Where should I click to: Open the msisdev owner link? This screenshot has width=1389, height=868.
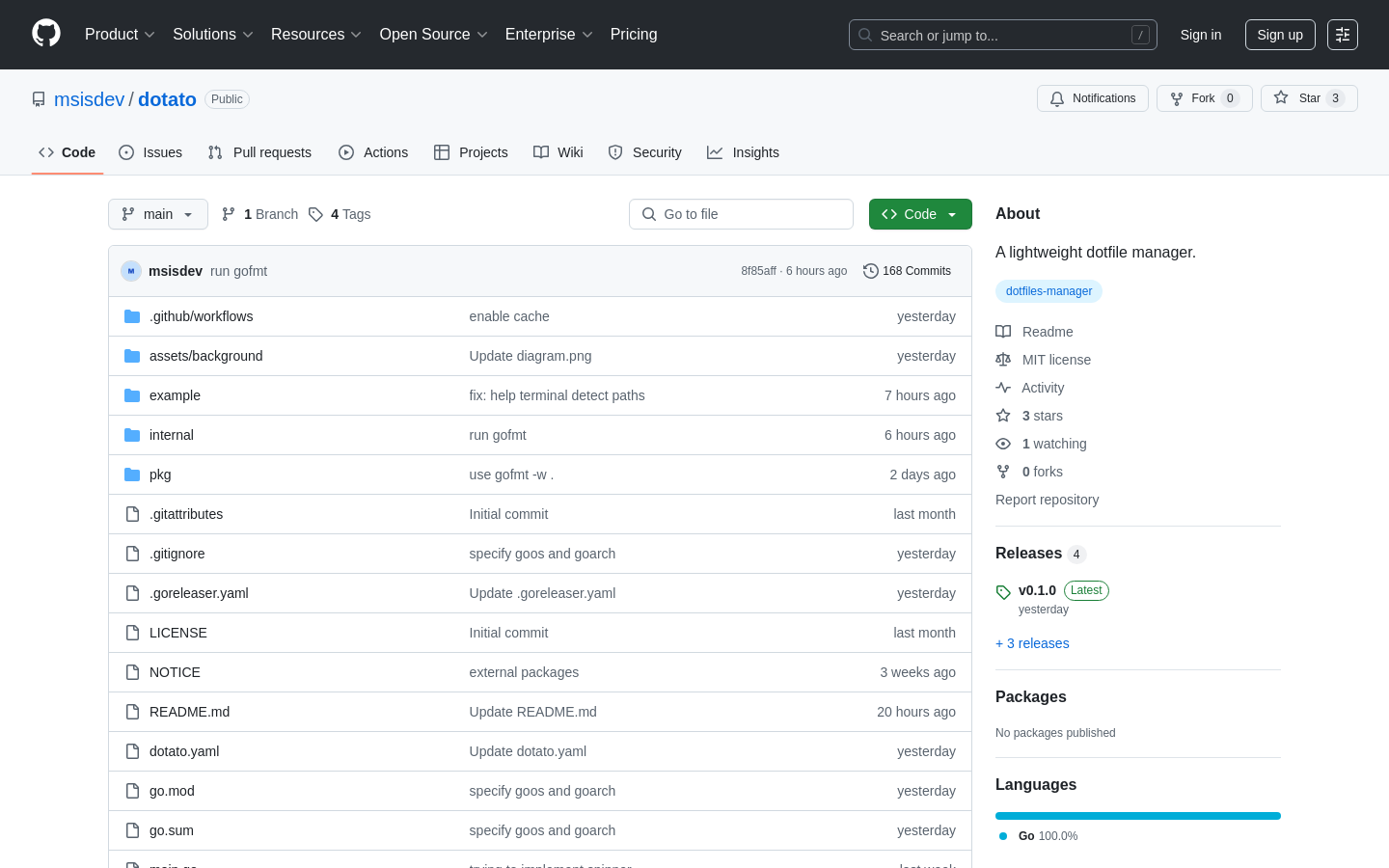coord(89,99)
